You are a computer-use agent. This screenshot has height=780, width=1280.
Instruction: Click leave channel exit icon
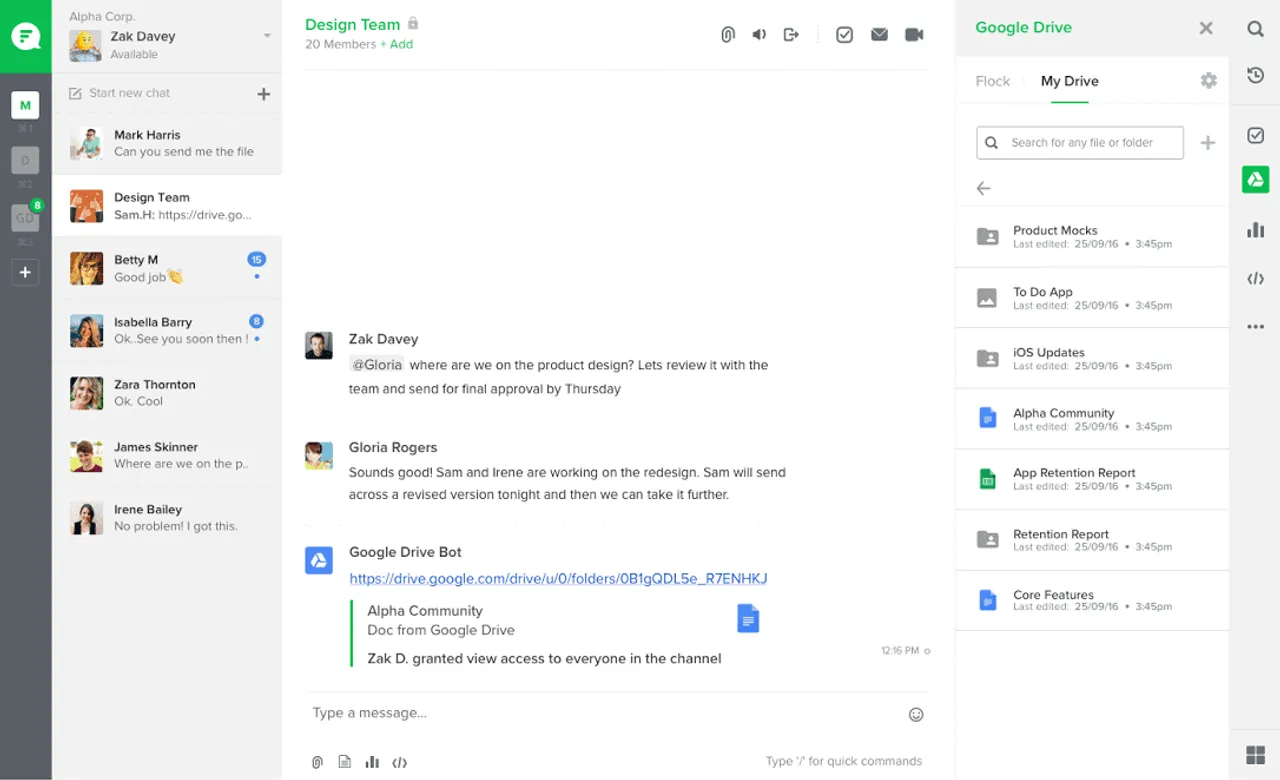[x=791, y=35]
